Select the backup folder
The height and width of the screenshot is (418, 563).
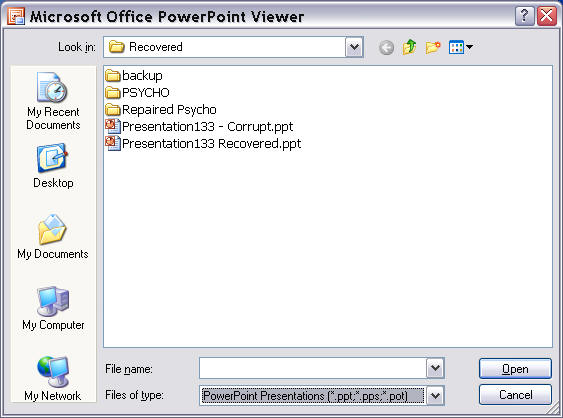point(134,76)
